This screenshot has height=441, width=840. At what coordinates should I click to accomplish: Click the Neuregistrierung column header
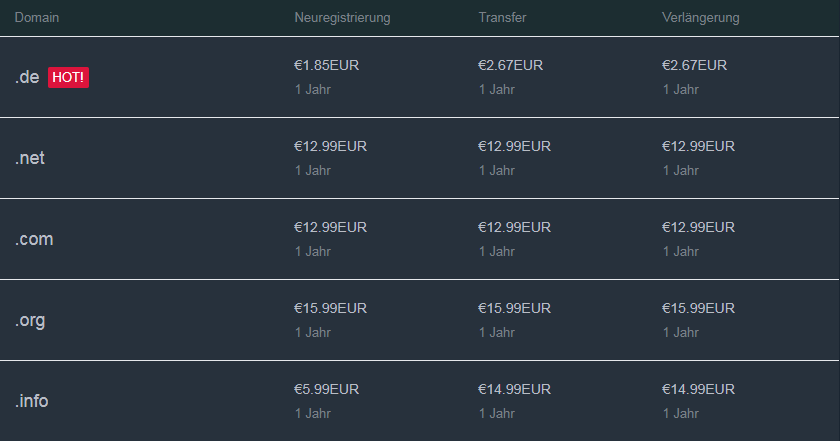[342, 17]
